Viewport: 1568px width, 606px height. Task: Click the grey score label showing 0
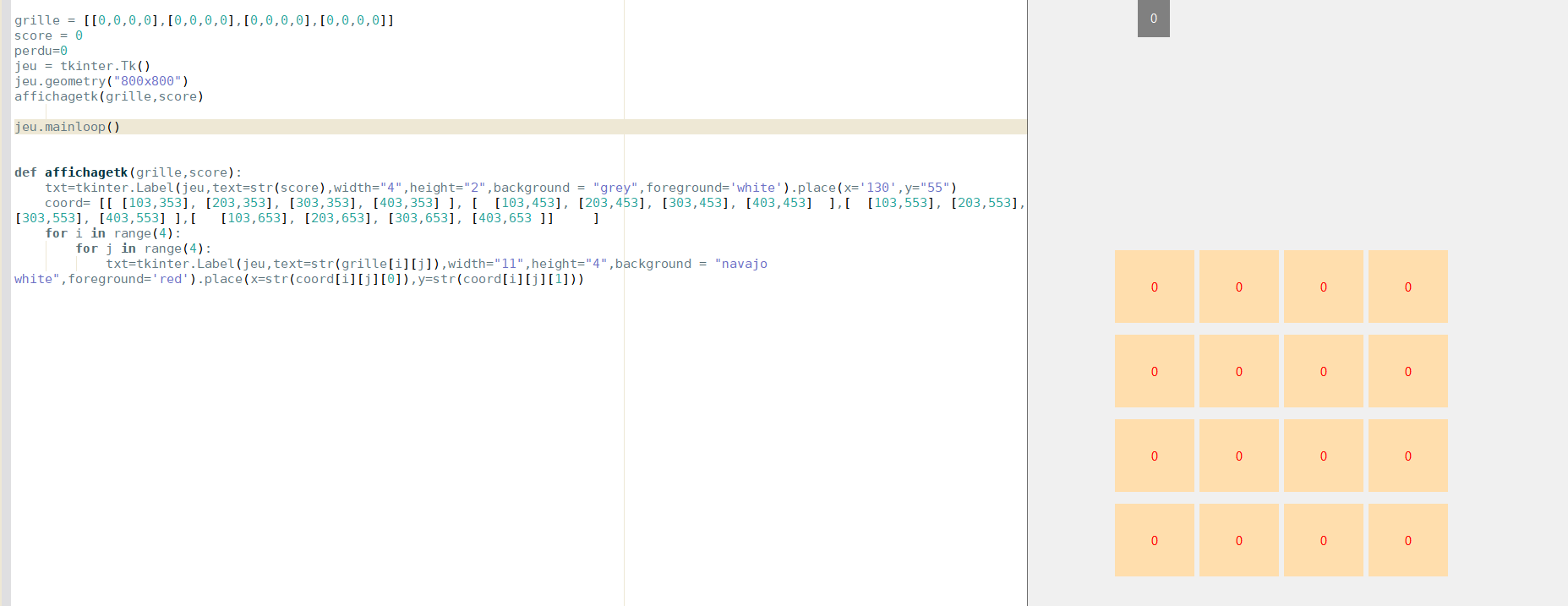1153,19
